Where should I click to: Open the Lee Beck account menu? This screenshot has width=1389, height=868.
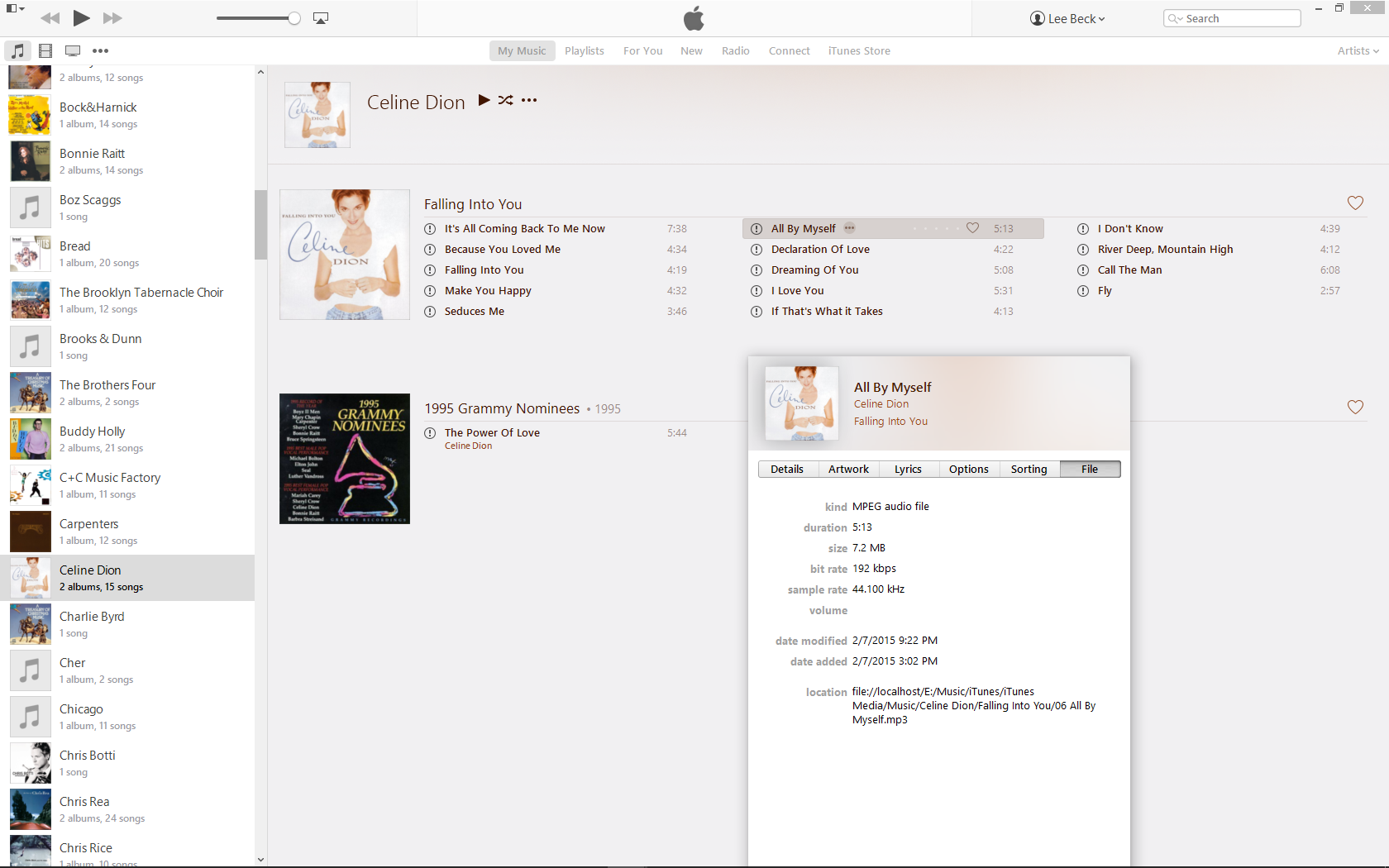tap(1067, 18)
